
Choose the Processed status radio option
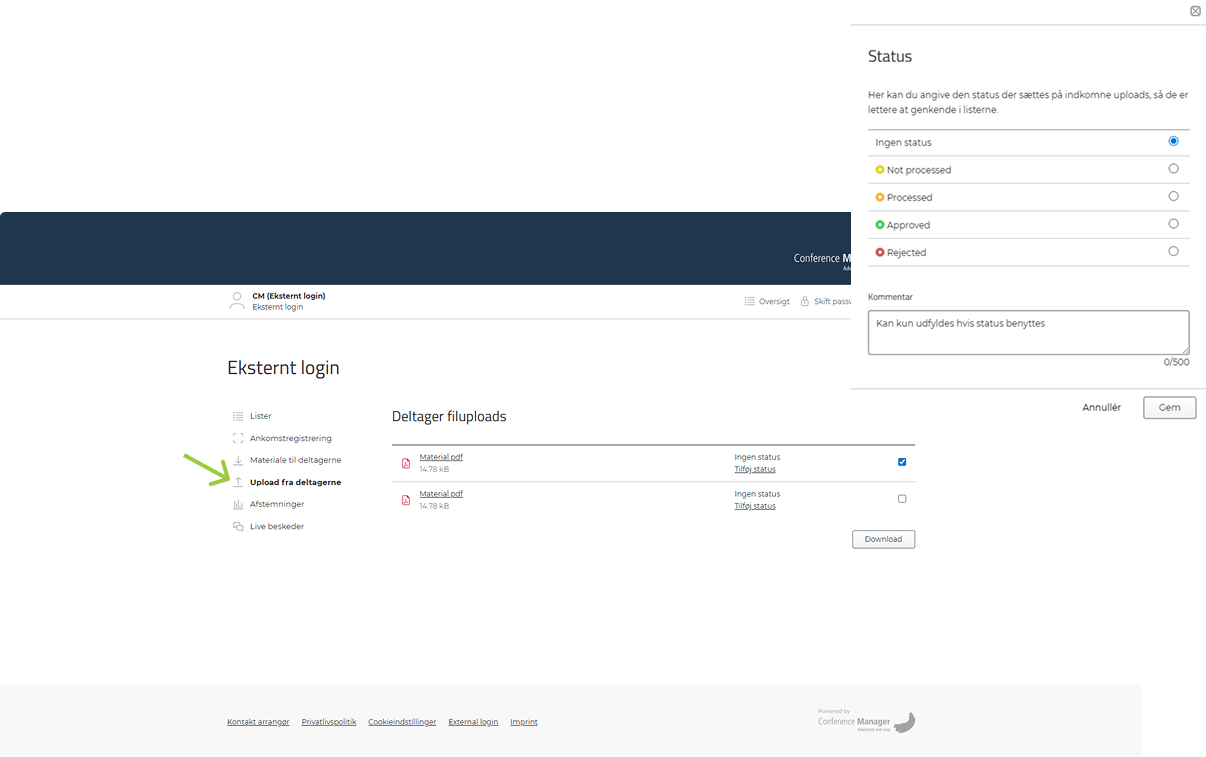tap(1174, 196)
